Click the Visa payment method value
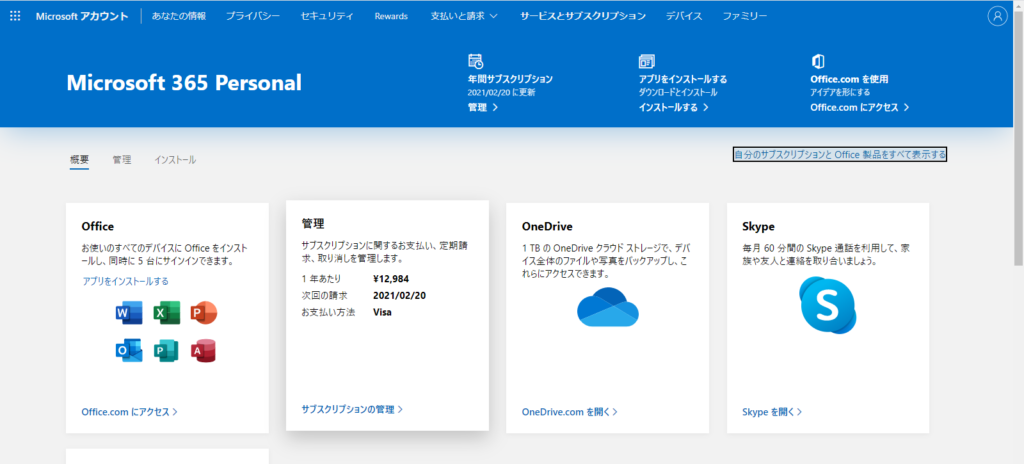 coord(383,312)
